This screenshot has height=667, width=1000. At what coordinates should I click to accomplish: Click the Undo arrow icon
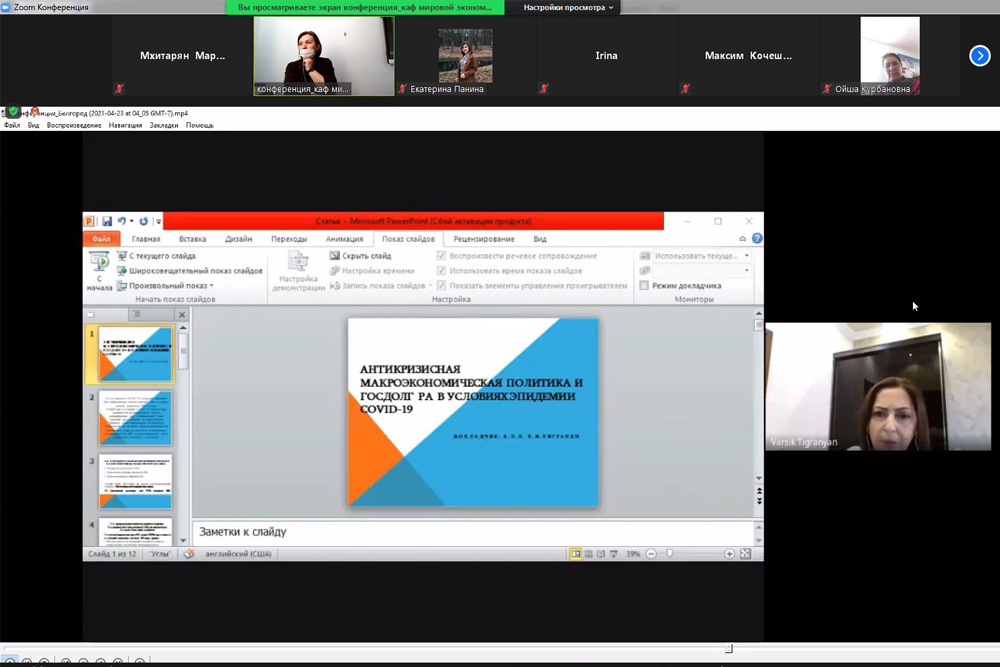pos(122,221)
